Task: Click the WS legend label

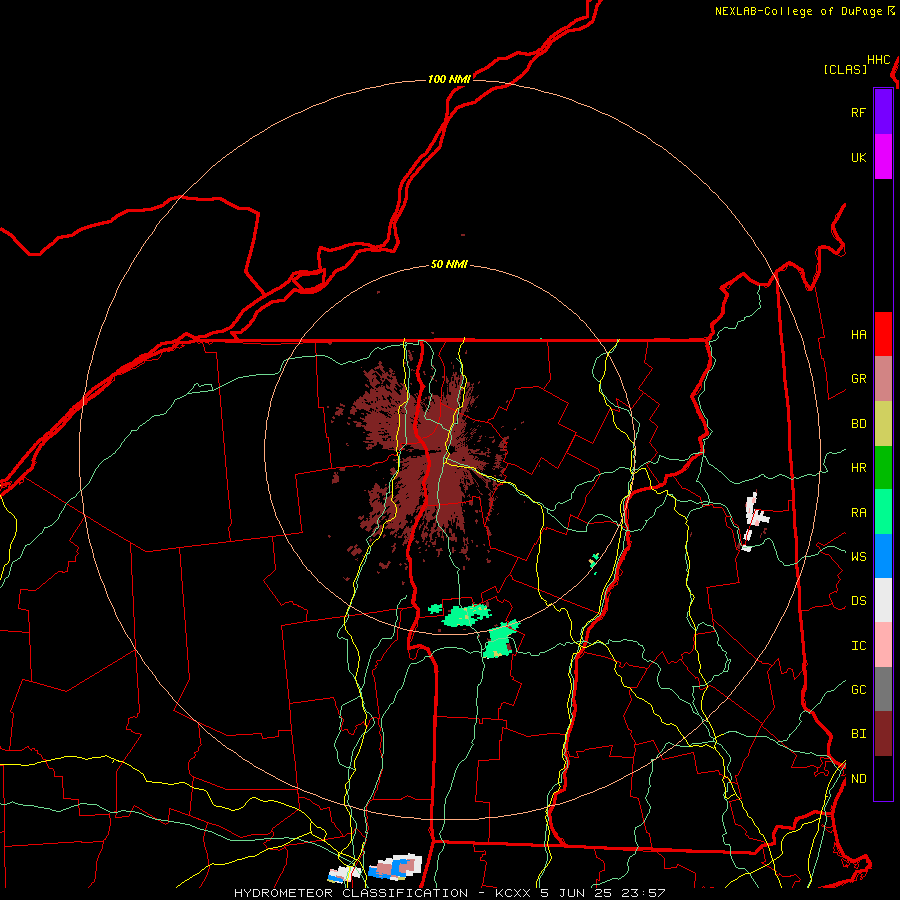Action: pos(858,557)
